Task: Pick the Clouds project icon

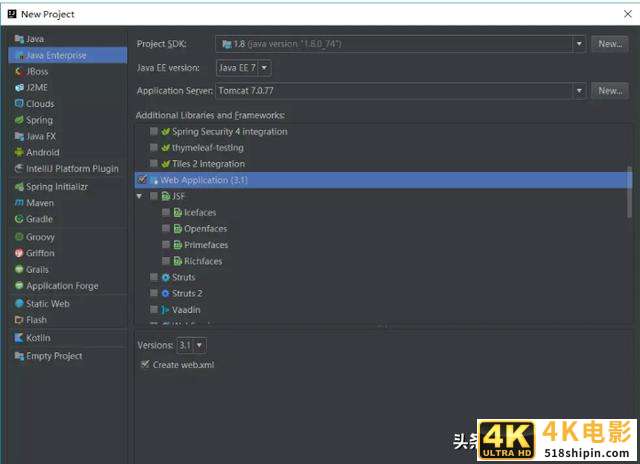Action: 19,103
